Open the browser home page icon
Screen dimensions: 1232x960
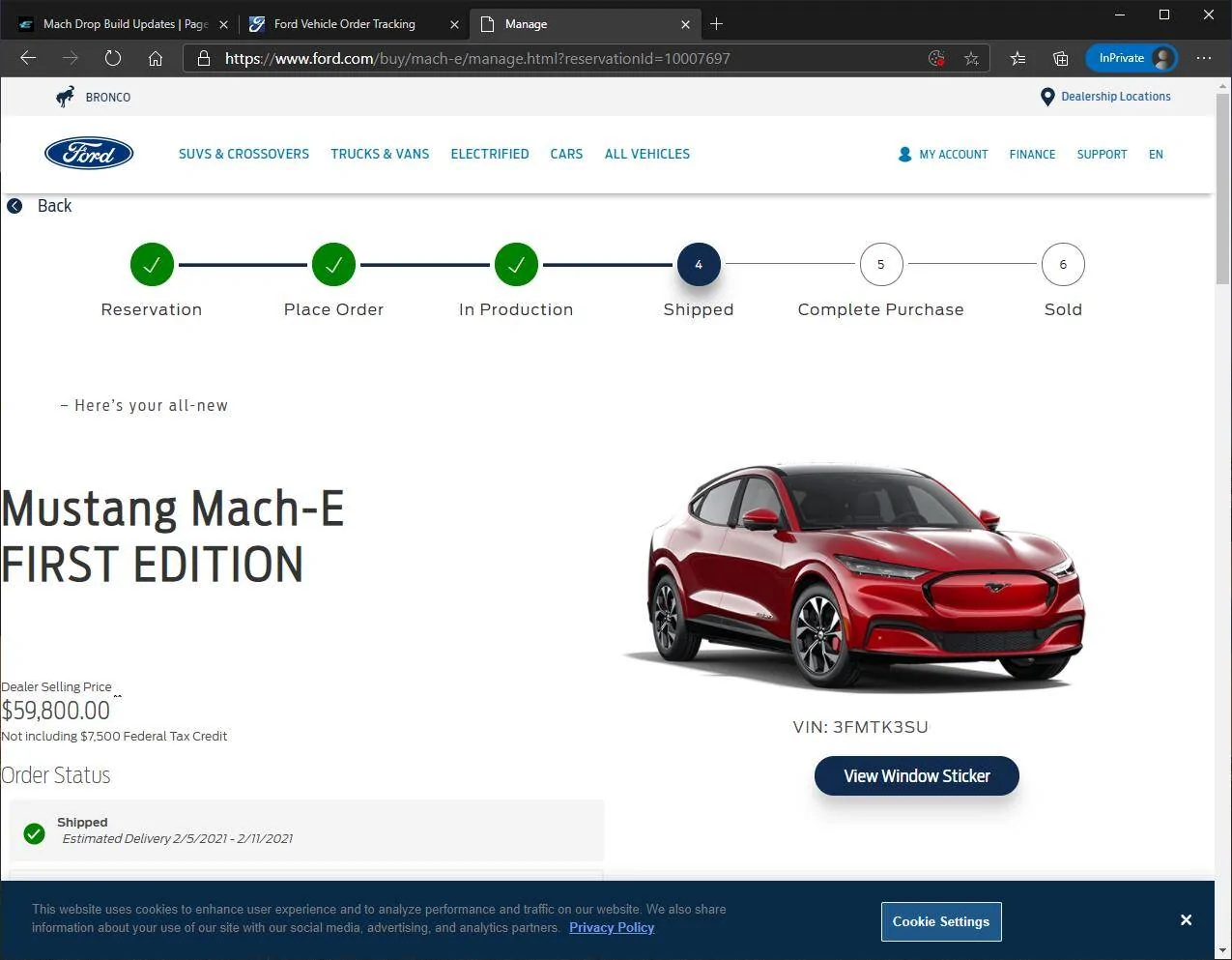(x=156, y=58)
